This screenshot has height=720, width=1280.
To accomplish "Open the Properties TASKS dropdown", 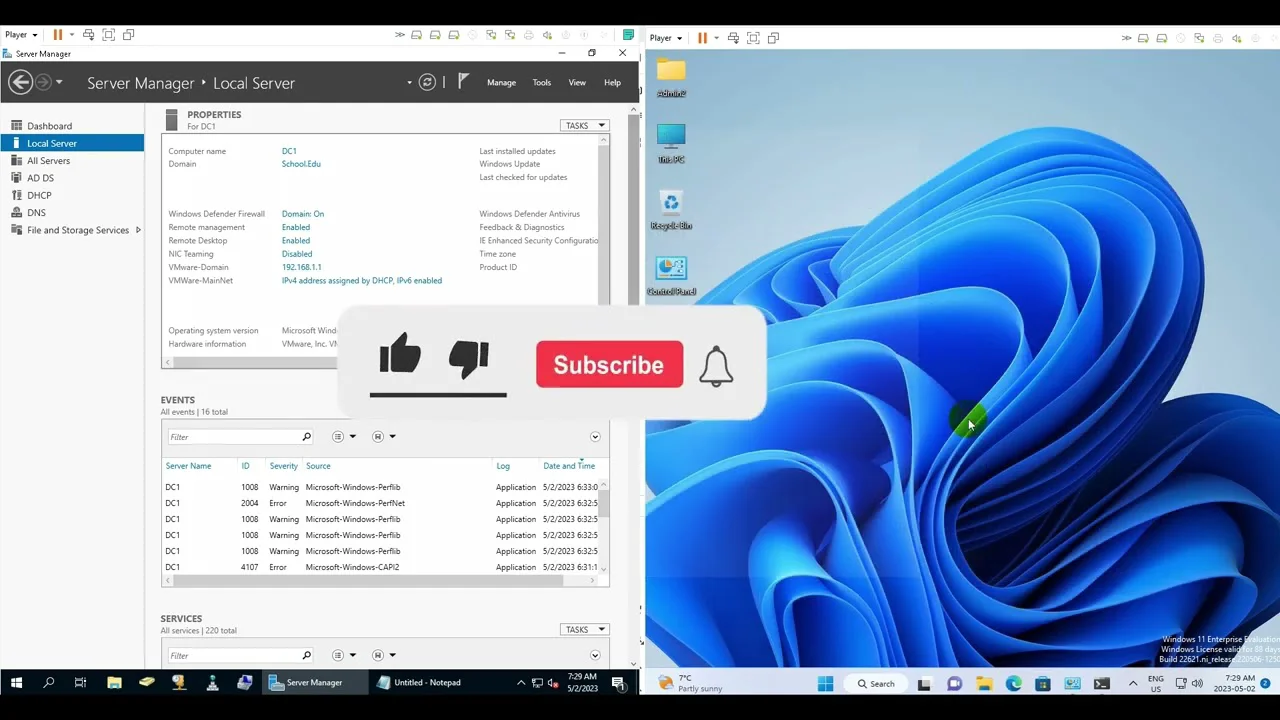I will pyautogui.click(x=584, y=126).
